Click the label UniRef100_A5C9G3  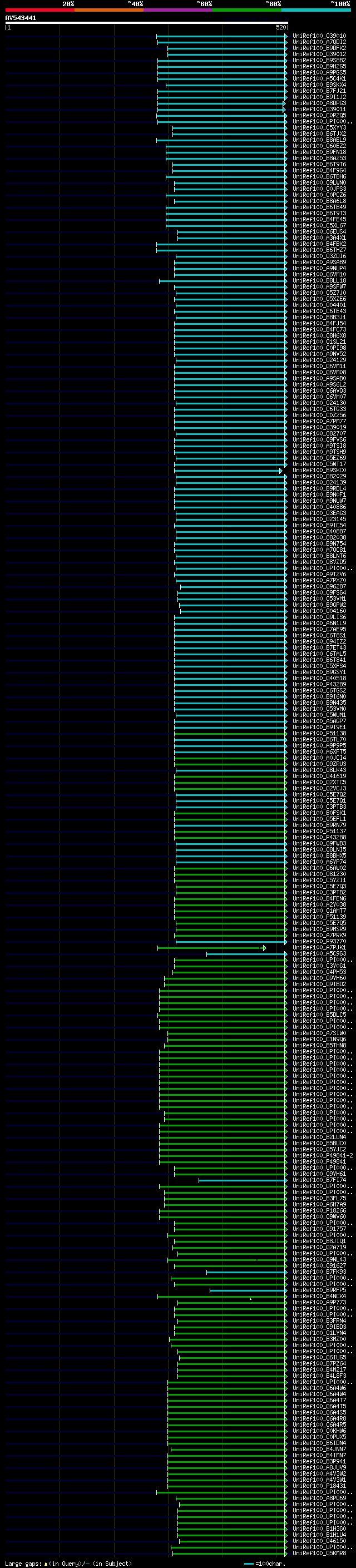click(x=319, y=954)
